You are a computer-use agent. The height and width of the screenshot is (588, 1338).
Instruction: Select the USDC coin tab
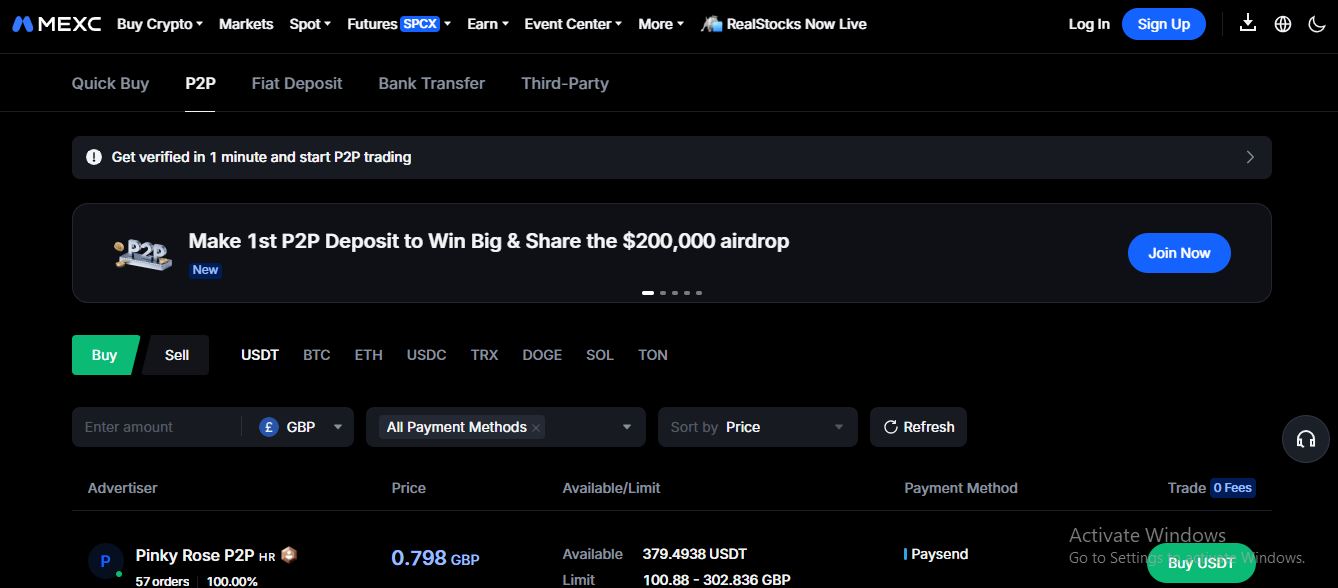point(427,355)
